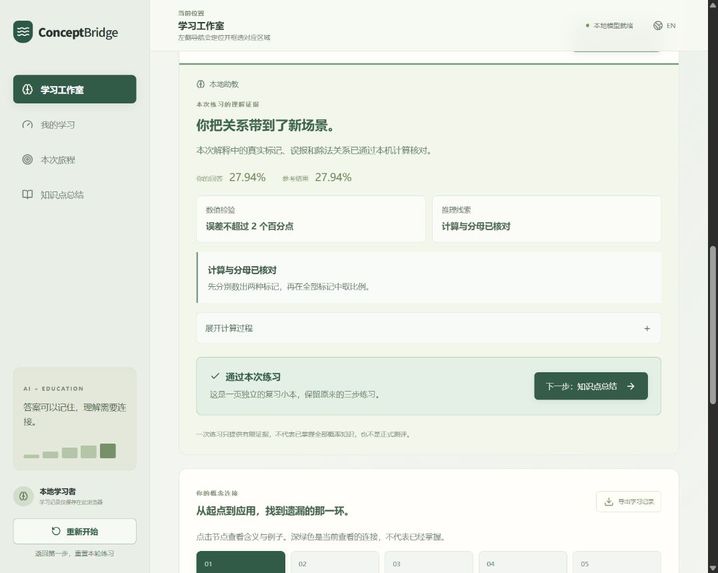
Task: Open 本次旅程 in the sidebar
Action: tap(75, 159)
